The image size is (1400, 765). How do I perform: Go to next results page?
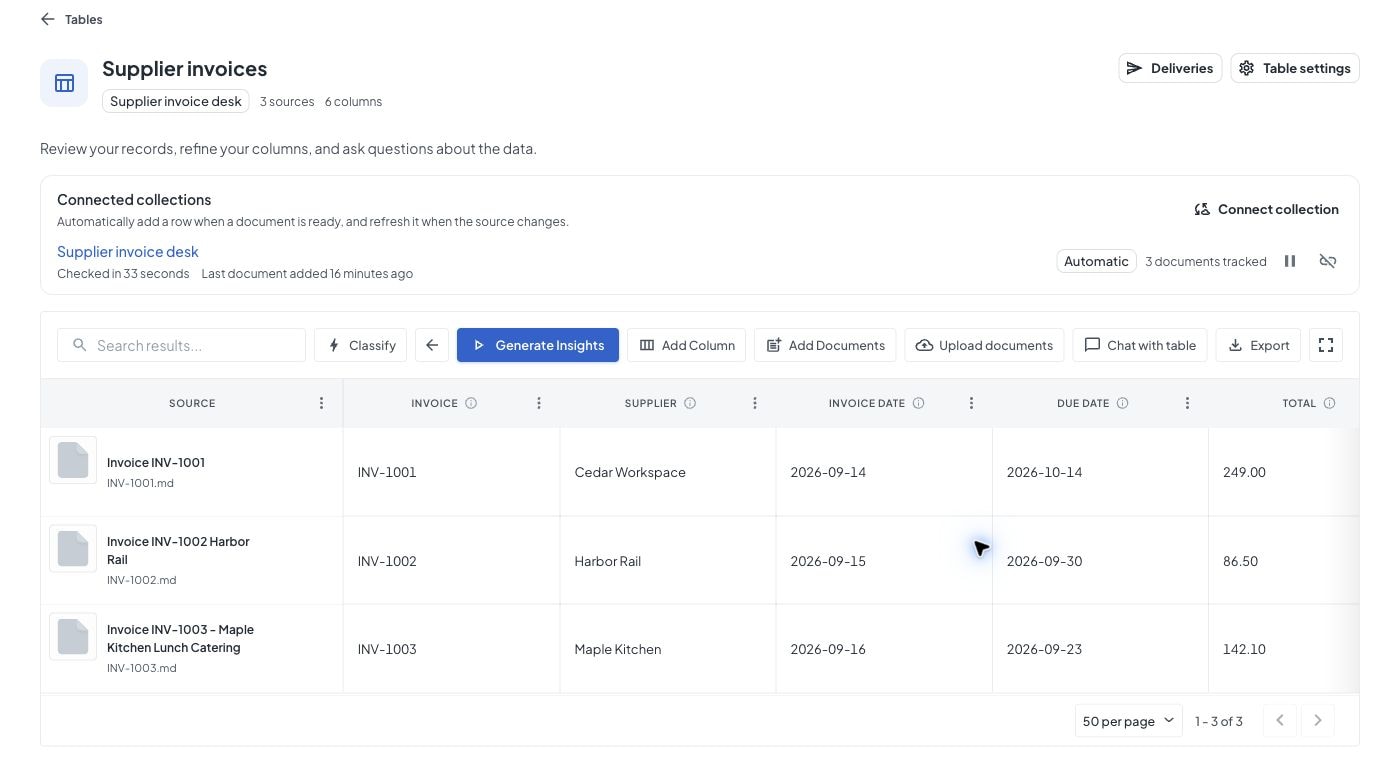click(1318, 720)
